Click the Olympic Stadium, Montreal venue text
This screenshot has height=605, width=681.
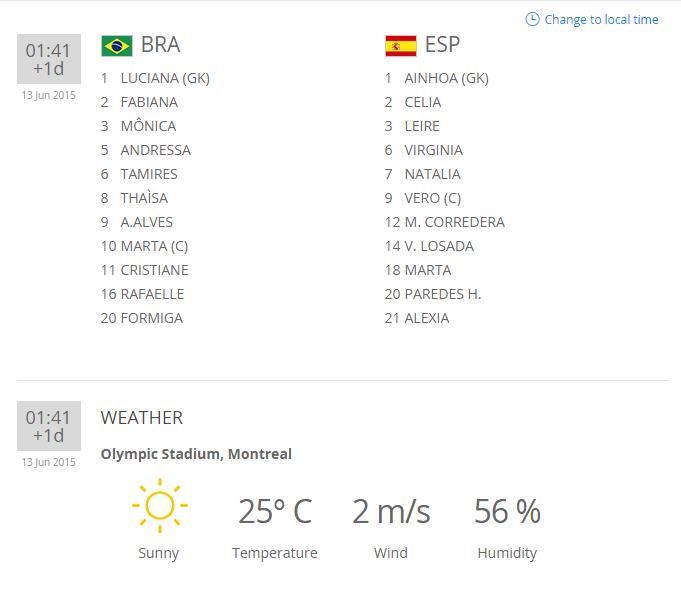click(196, 454)
